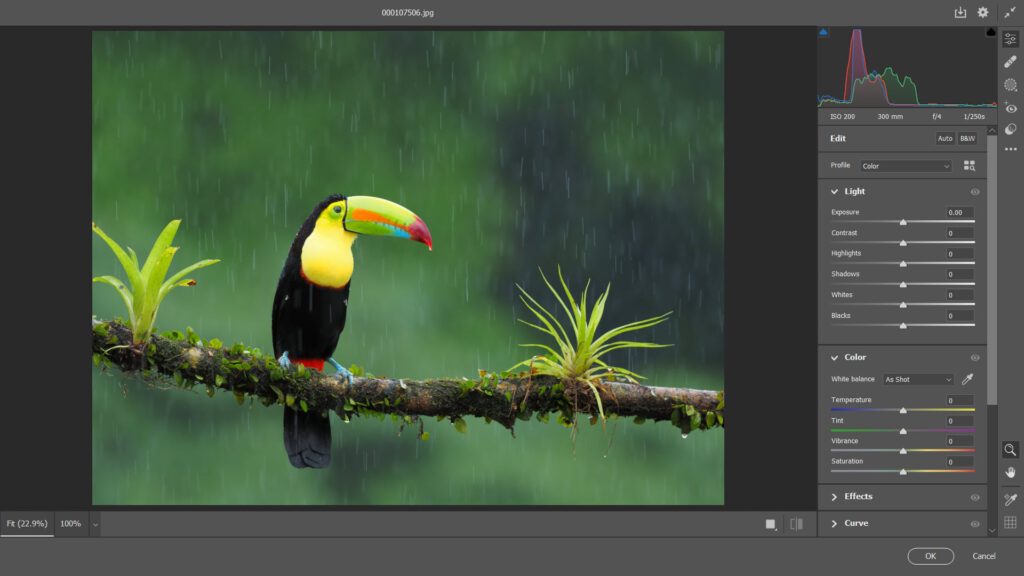Toggle Light panel visibility eye

pos(974,192)
